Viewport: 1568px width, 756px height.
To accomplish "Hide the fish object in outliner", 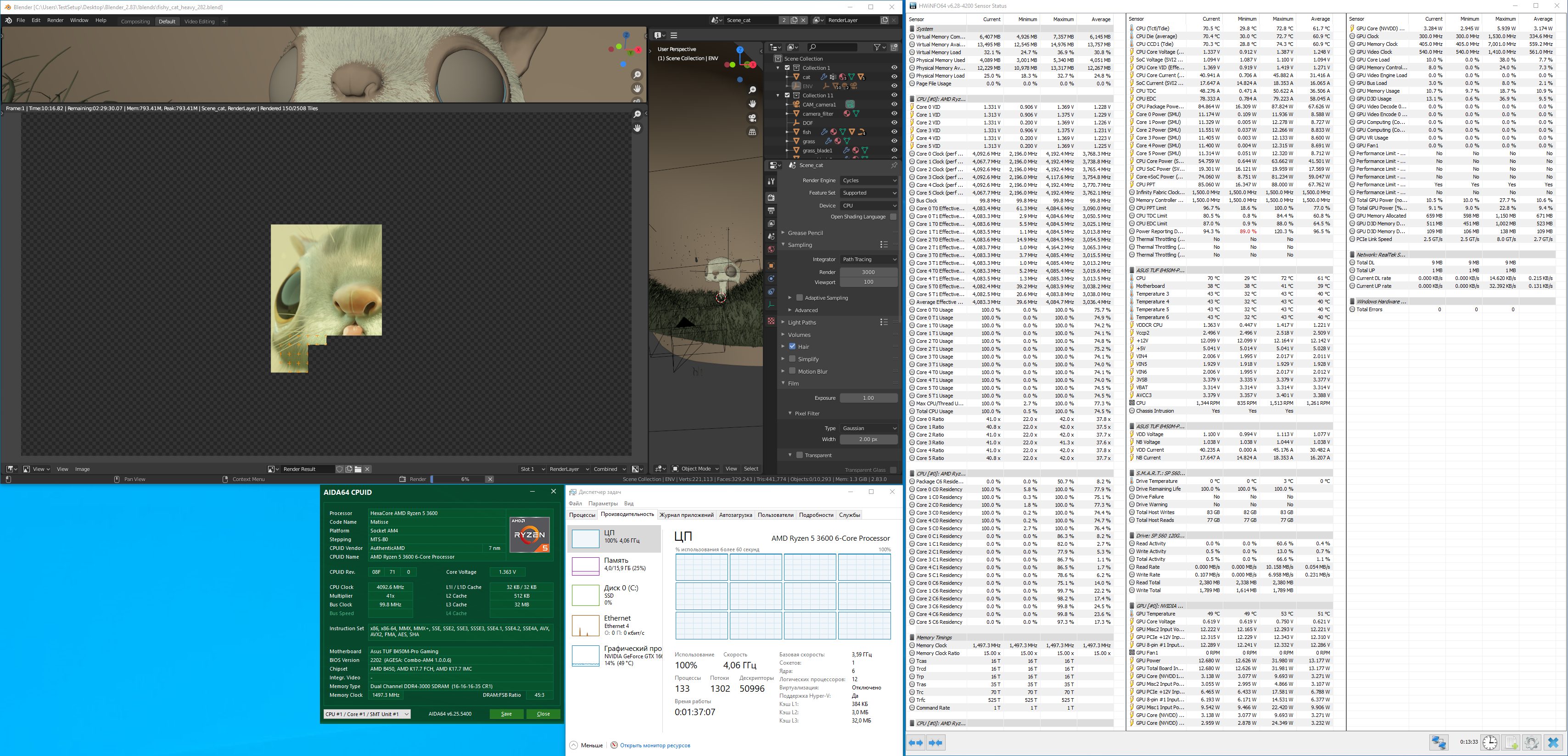I will coord(894,132).
